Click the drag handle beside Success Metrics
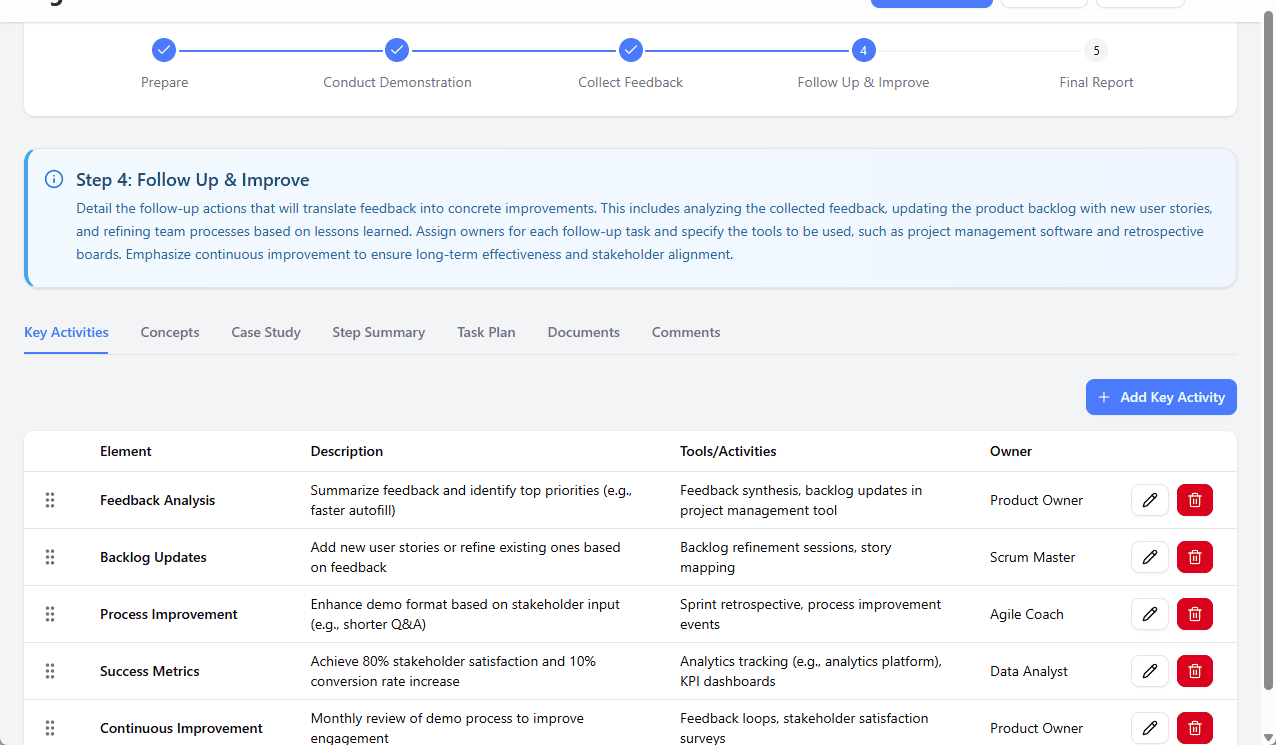 49,671
